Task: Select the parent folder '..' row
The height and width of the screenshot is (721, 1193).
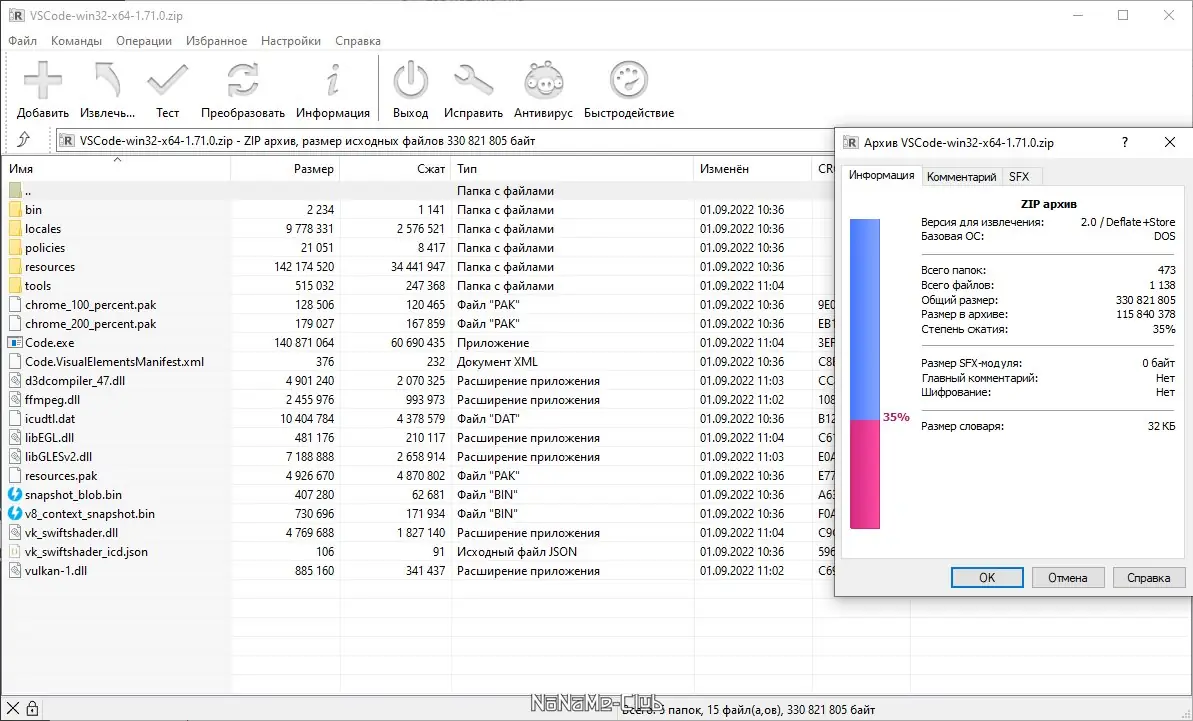Action: [418, 190]
